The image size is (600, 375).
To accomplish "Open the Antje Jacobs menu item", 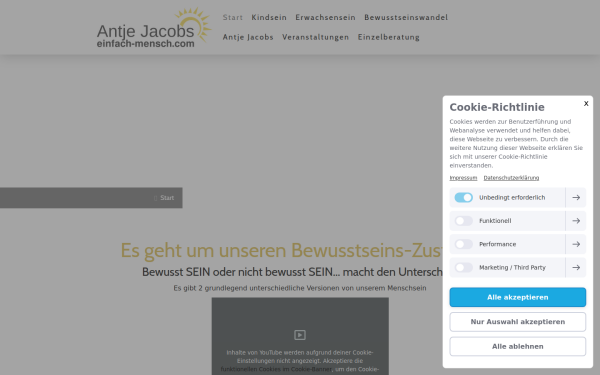I will tap(248, 37).
